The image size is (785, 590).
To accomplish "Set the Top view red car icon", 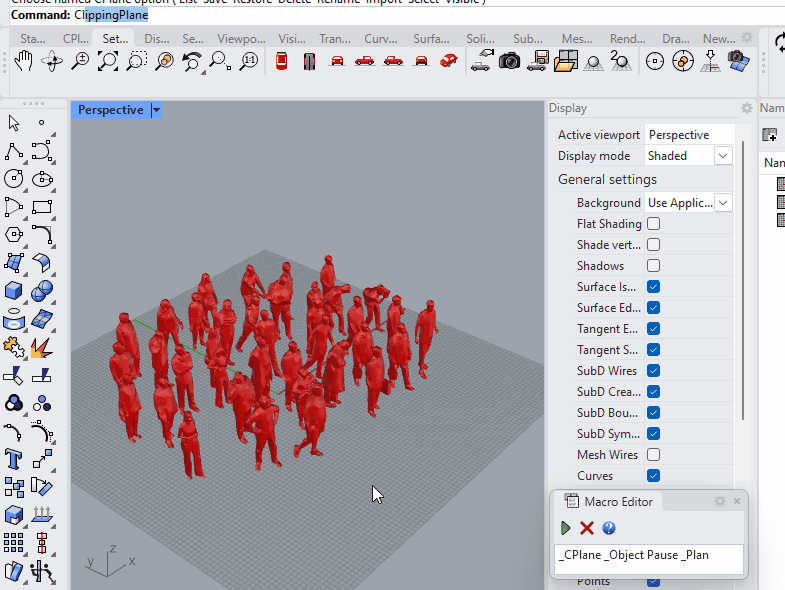I will click(x=281, y=61).
